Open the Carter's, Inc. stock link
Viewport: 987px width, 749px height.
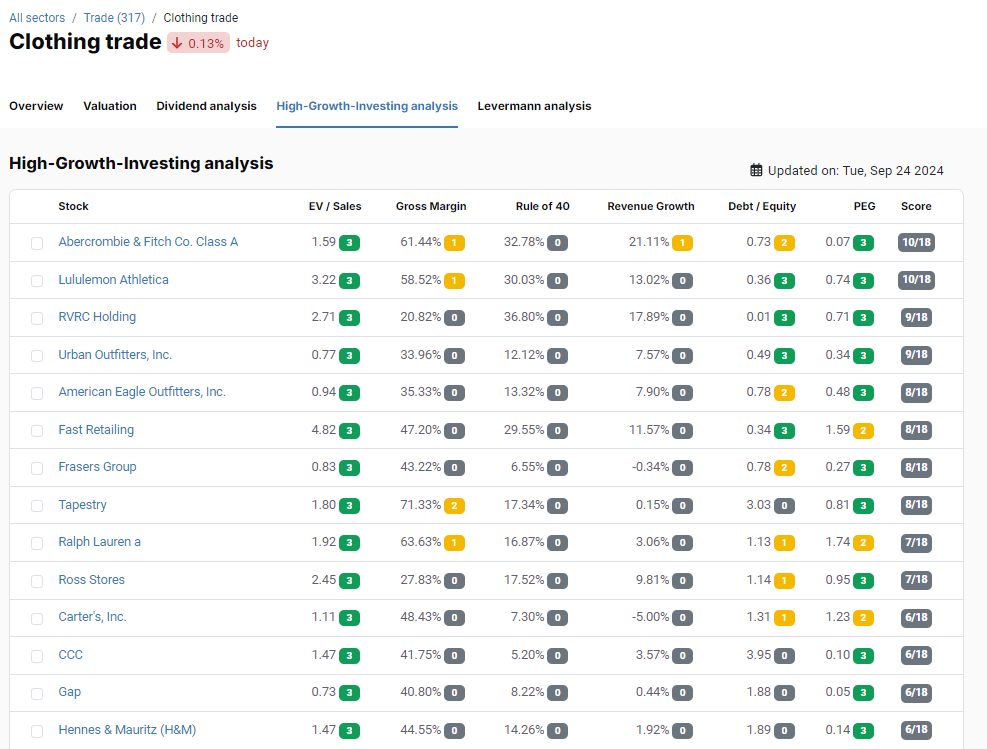coord(93,617)
